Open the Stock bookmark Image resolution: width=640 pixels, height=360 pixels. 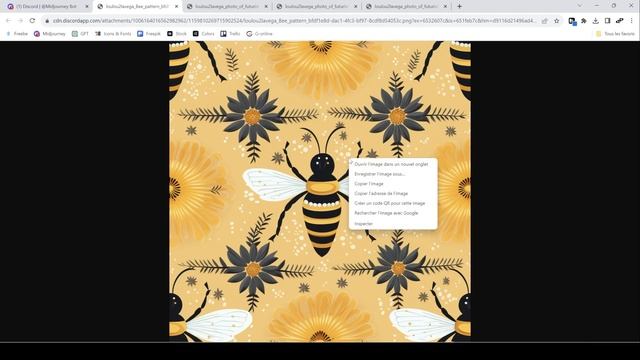pos(177,34)
